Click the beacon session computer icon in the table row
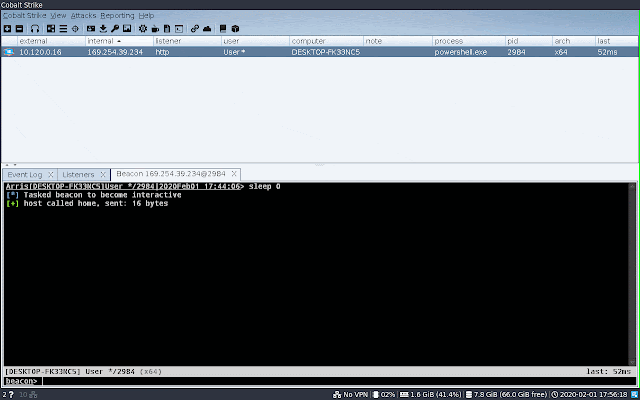The width and height of the screenshot is (640, 400). coord(9,52)
